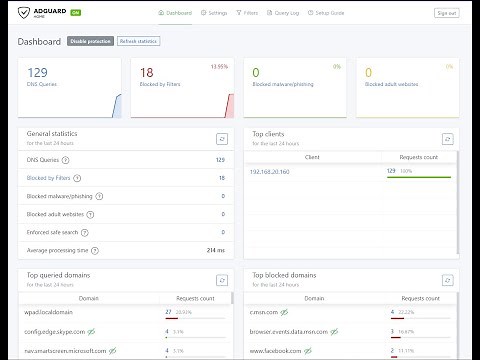This screenshot has height=360, width=480.
Task: Click the AdGuard Home shield logo
Action: pos(24,13)
